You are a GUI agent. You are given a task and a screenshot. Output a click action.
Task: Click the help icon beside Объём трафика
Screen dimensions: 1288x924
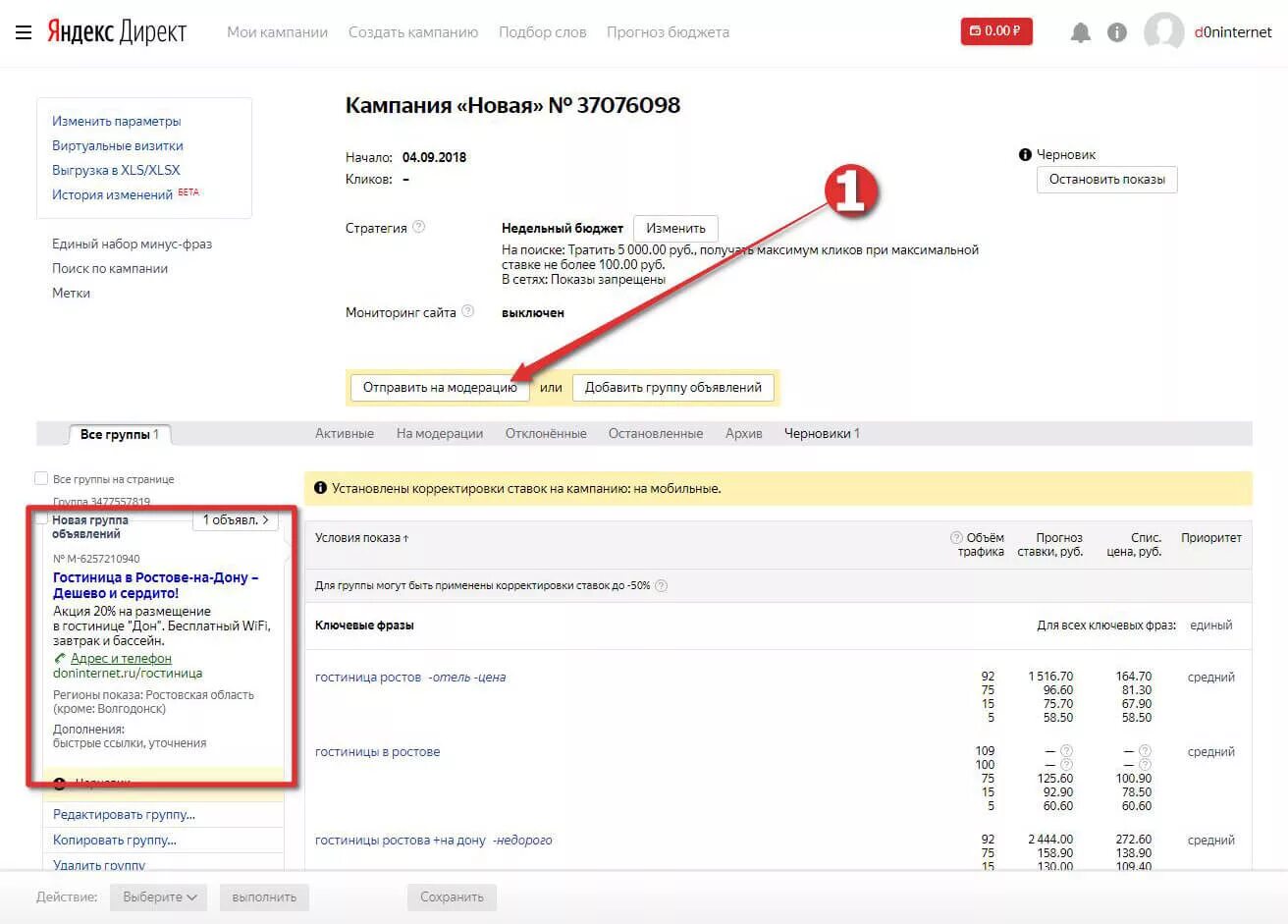[x=956, y=537]
